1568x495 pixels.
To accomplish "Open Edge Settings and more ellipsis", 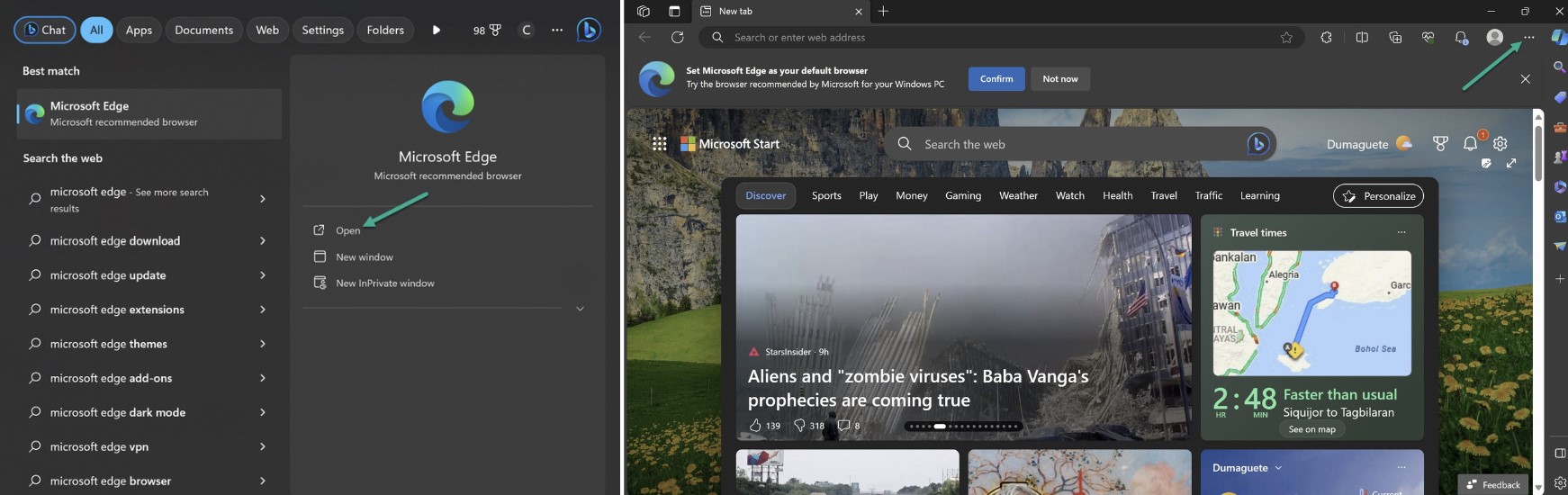I will tap(1528, 37).
